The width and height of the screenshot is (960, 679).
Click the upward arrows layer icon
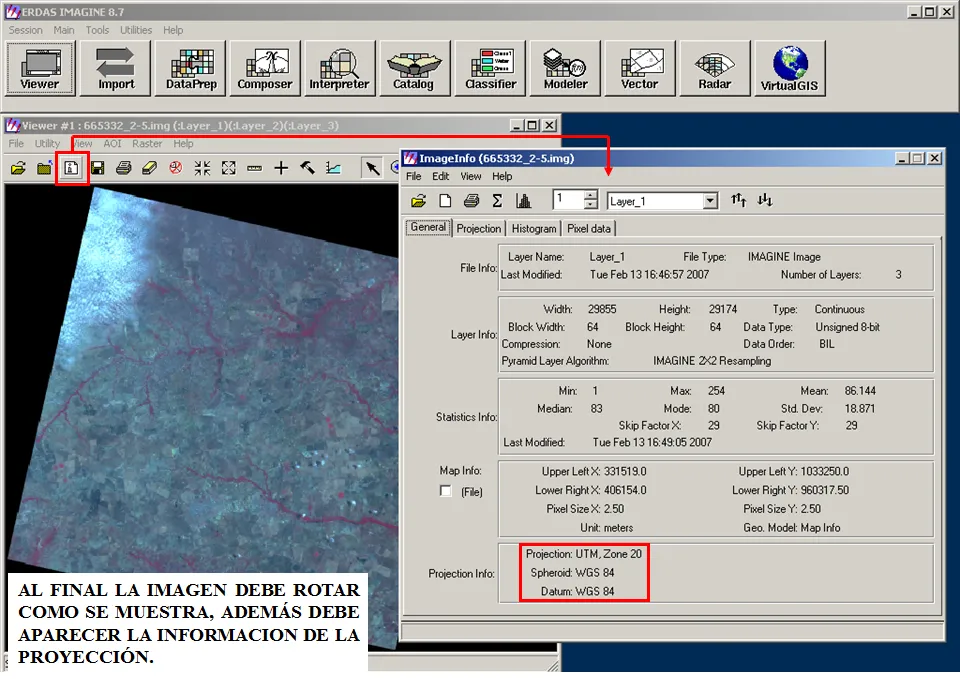[738, 200]
